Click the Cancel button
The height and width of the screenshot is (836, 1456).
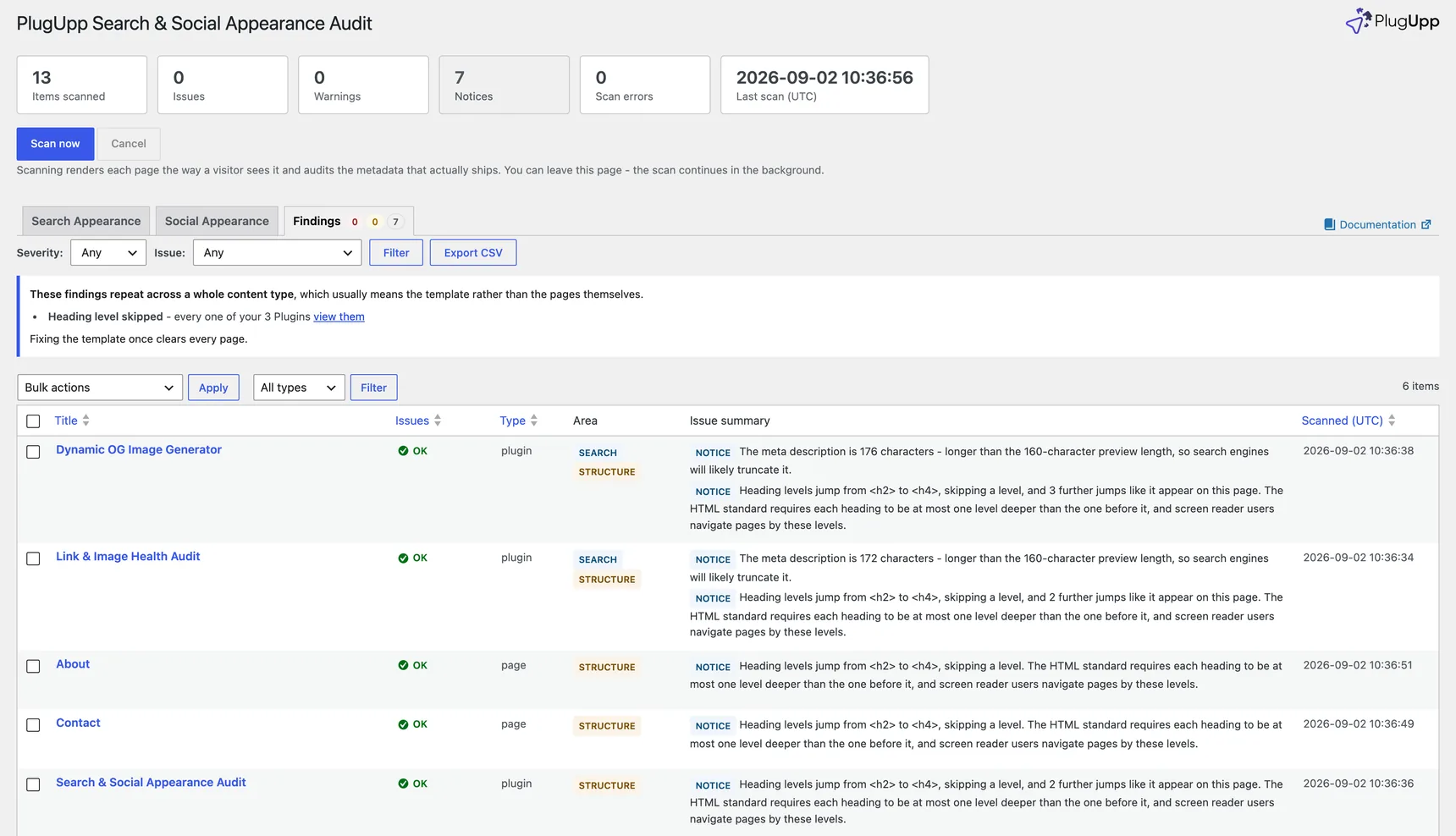click(x=129, y=144)
